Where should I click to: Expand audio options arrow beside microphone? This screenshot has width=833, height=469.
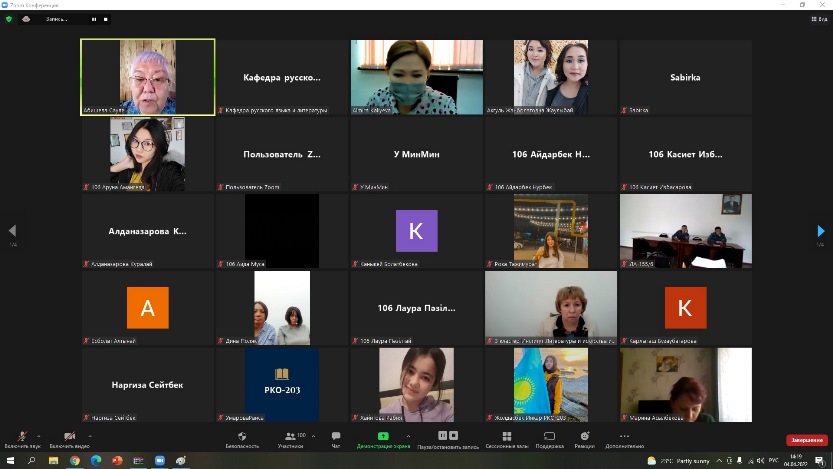[x=40, y=434]
